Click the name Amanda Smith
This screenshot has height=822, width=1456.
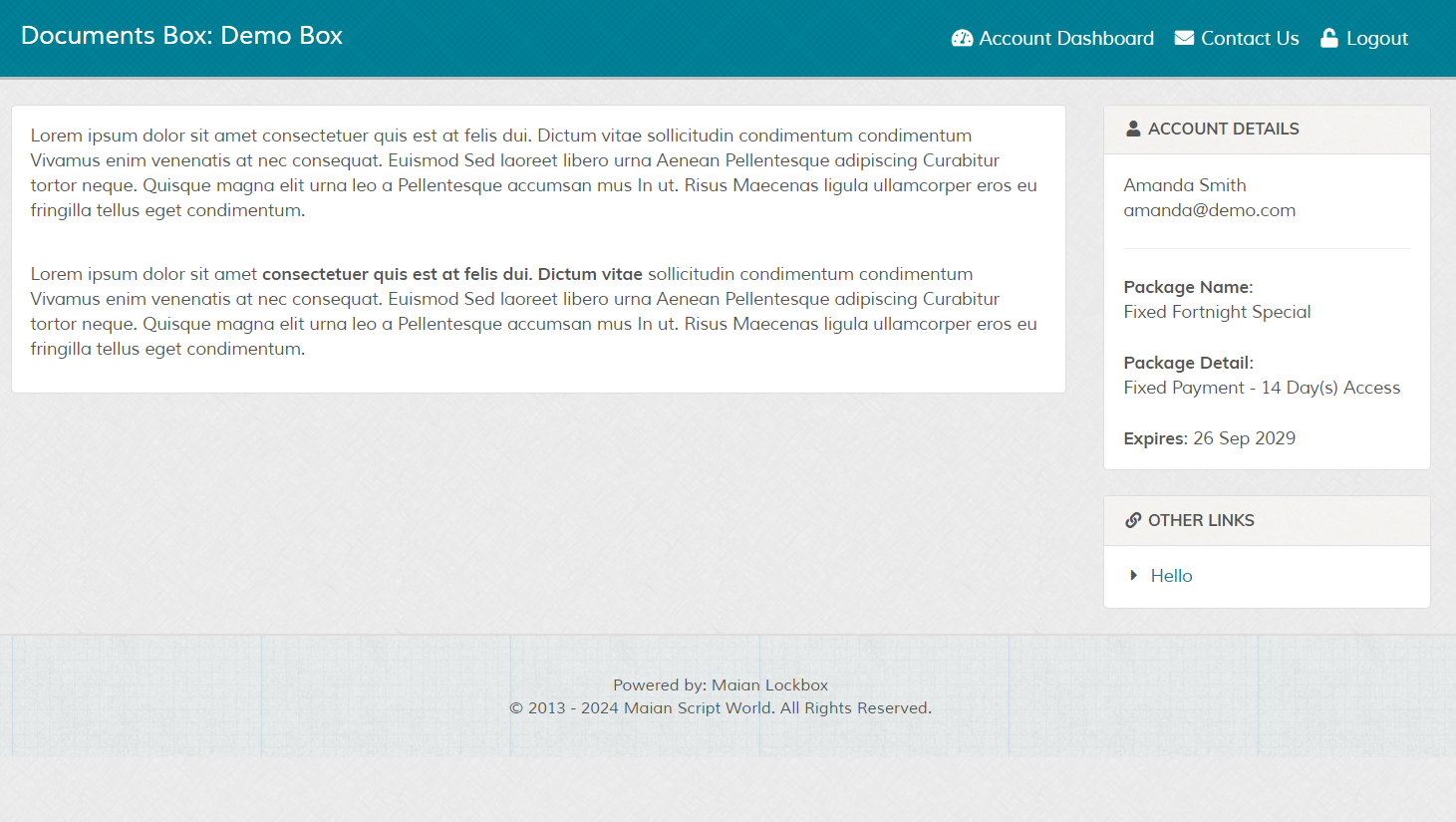tap(1184, 185)
